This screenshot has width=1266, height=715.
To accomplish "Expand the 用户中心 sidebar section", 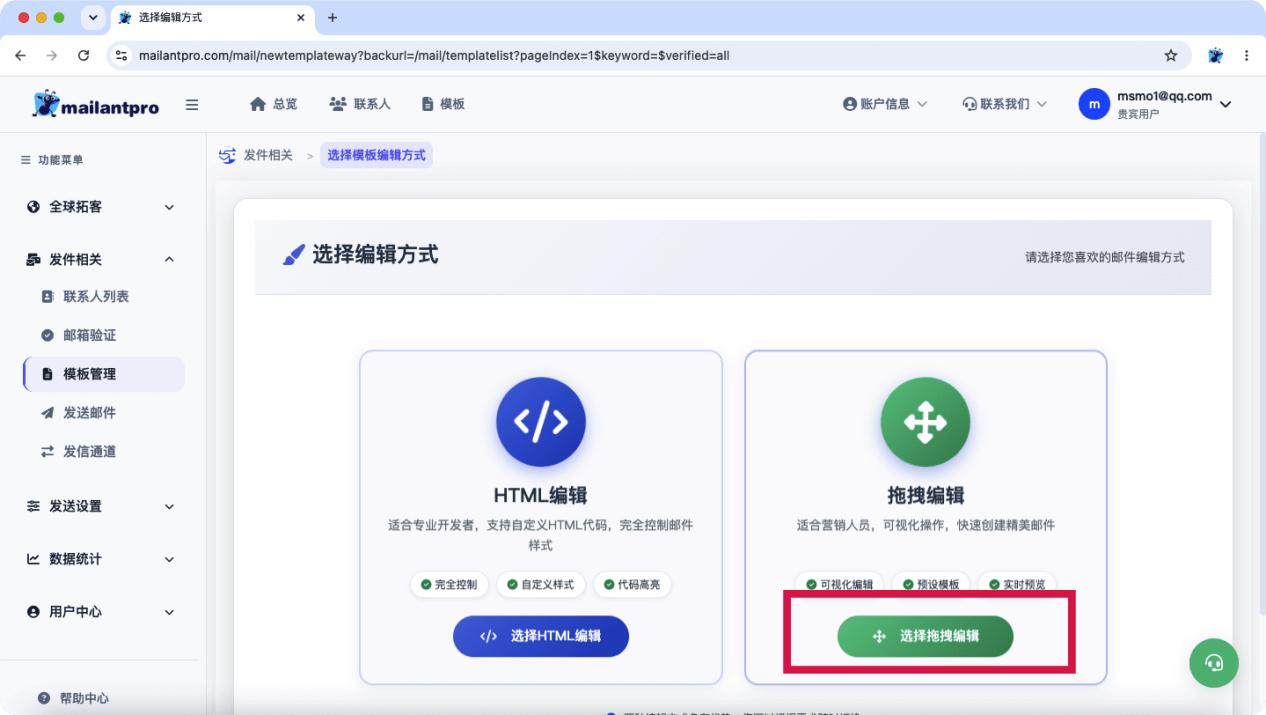I will pos(100,612).
